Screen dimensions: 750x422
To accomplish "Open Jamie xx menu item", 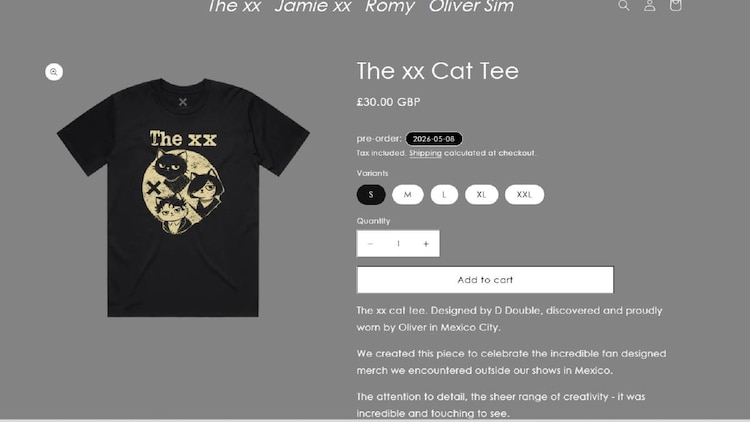I will (313, 6).
